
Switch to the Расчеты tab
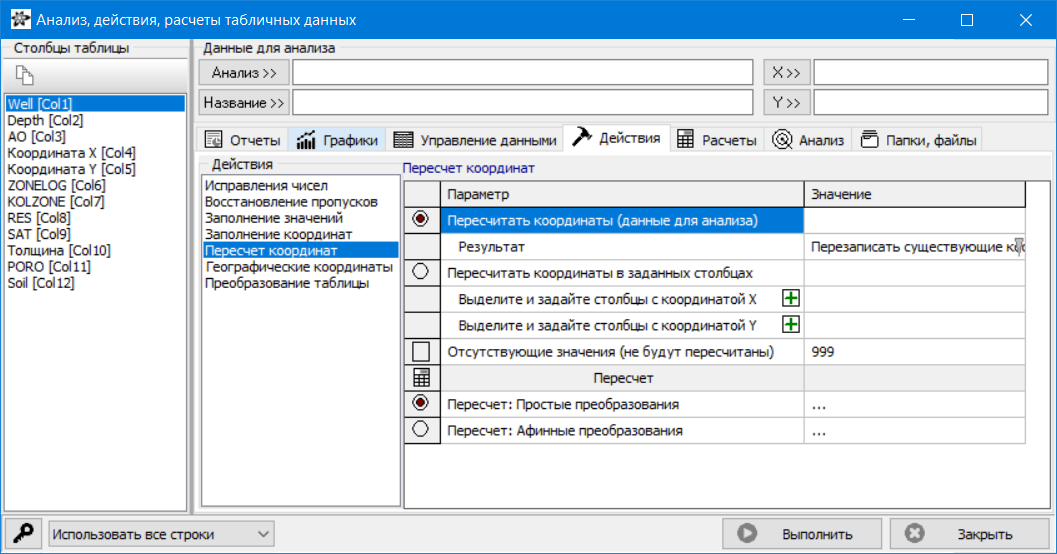pyautogui.click(x=717, y=140)
